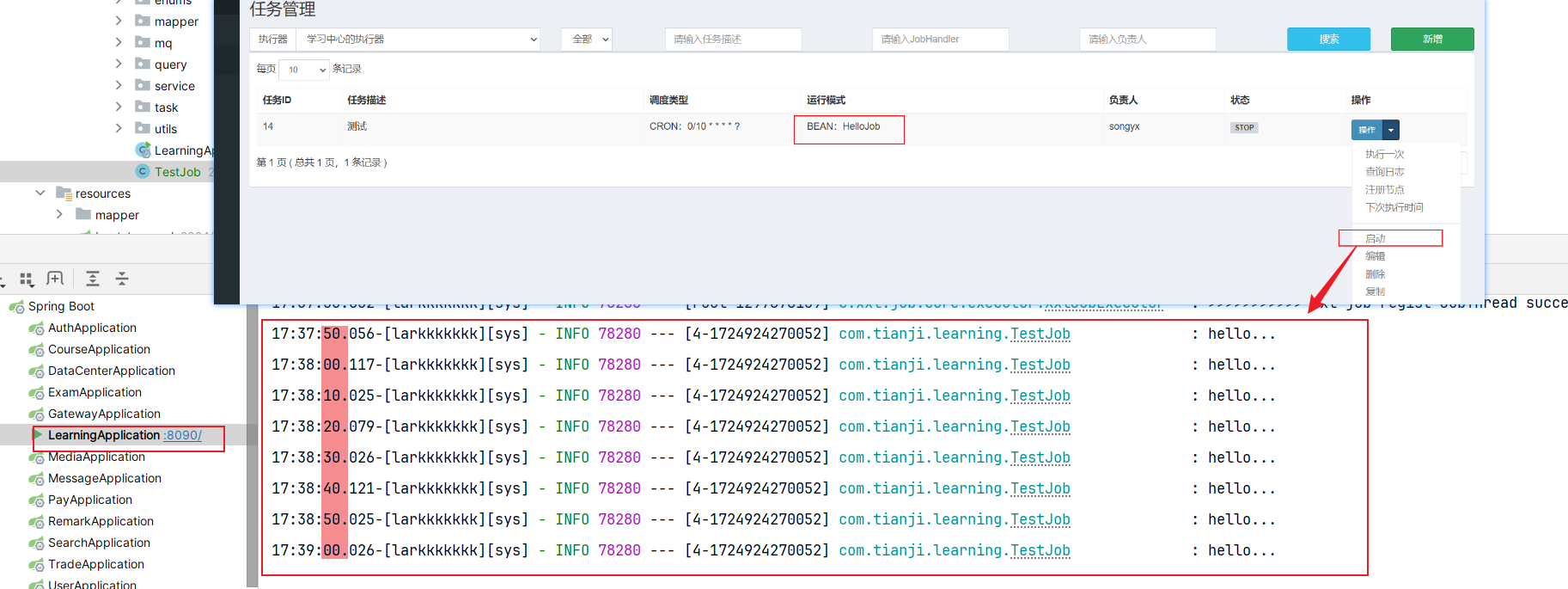Click the mq folder icon
This screenshot has height=589, width=1568.
(143, 42)
